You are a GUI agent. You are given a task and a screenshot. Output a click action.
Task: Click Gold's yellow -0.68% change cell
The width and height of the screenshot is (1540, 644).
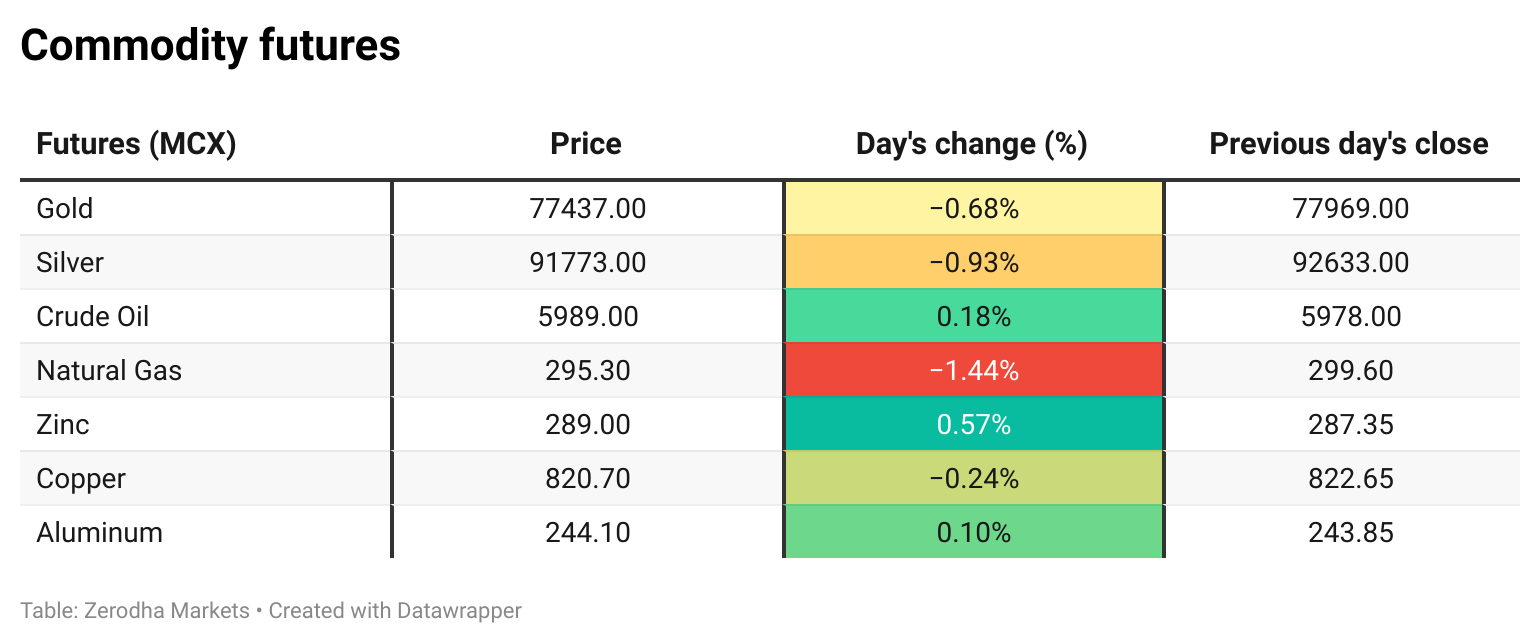tap(974, 208)
